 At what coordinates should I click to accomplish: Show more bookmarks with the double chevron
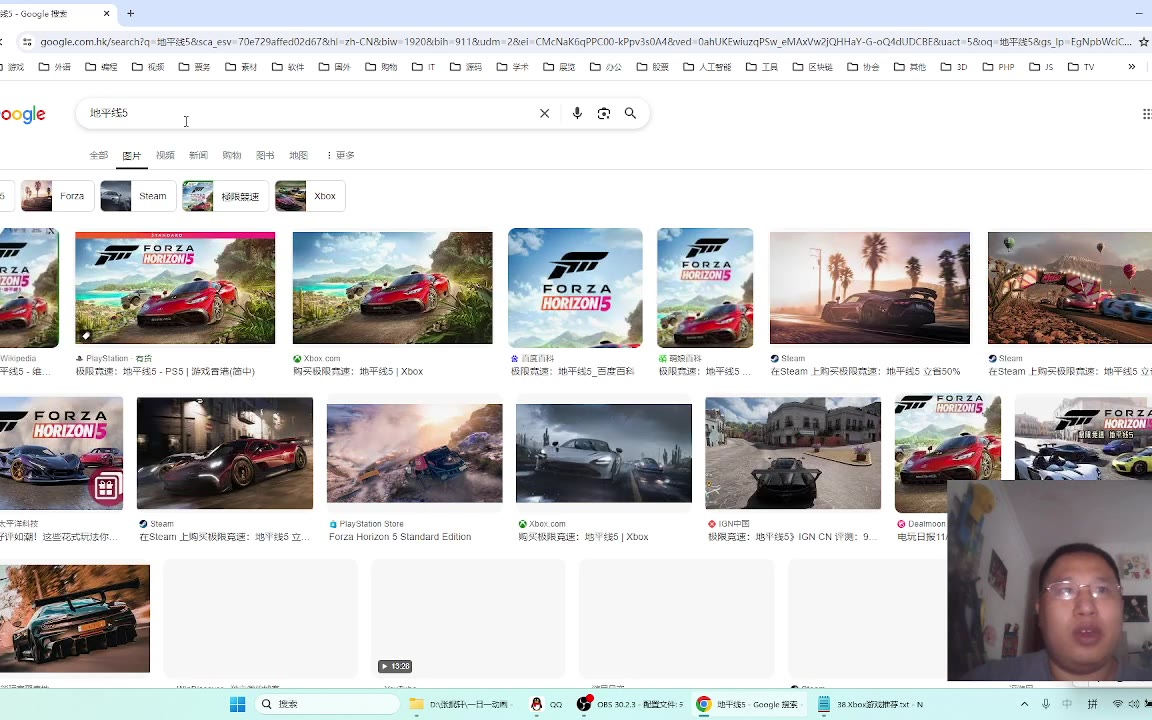1131,67
